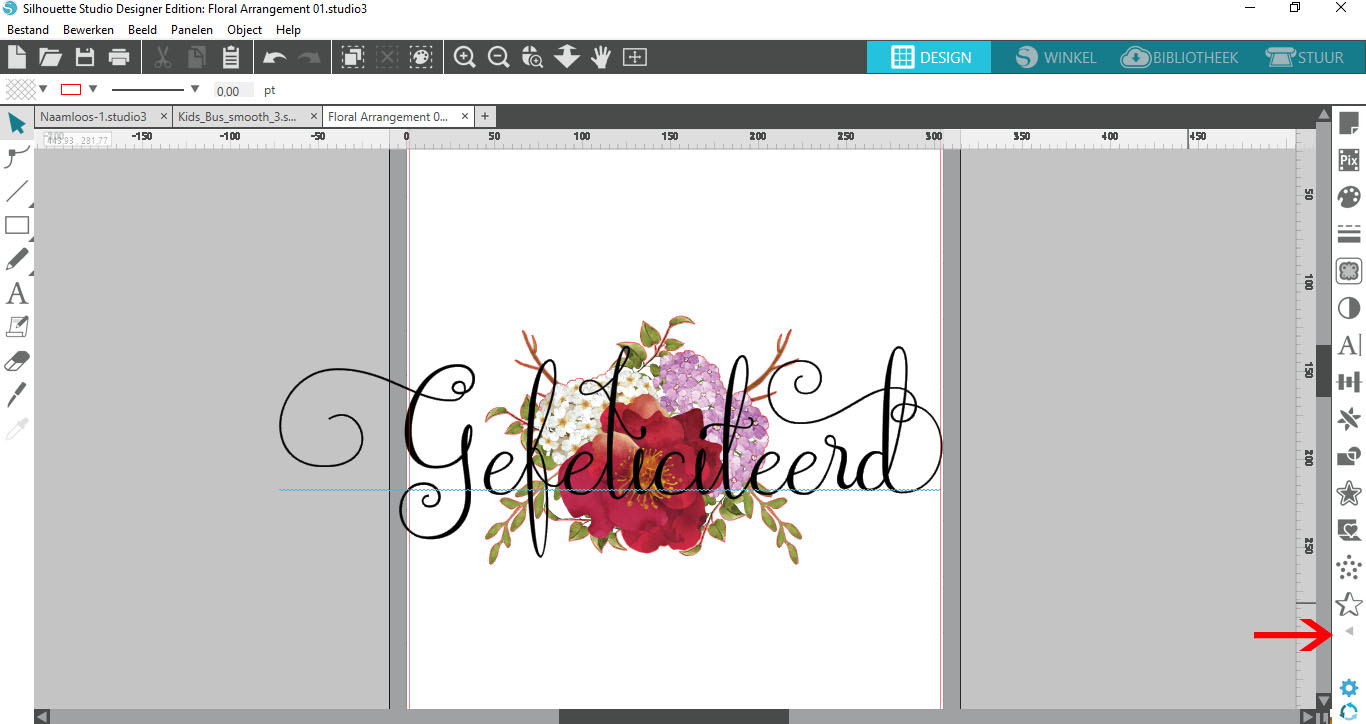The width and height of the screenshot is (1366, 724).
Task: Open a file with the folder icon
Action: pyautogui.click(x=50, y=57)
